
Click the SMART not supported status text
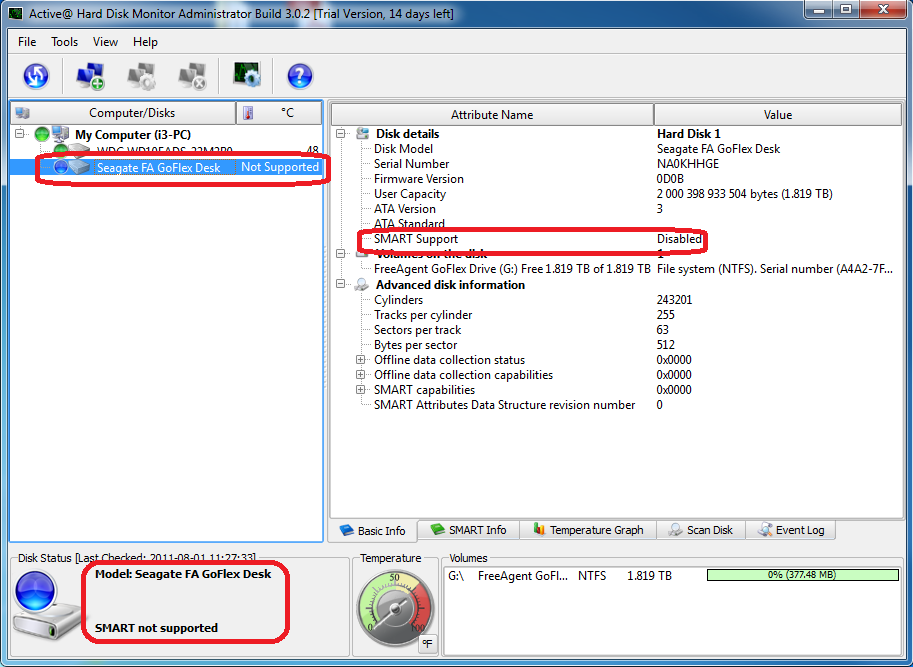click(156, 628)
